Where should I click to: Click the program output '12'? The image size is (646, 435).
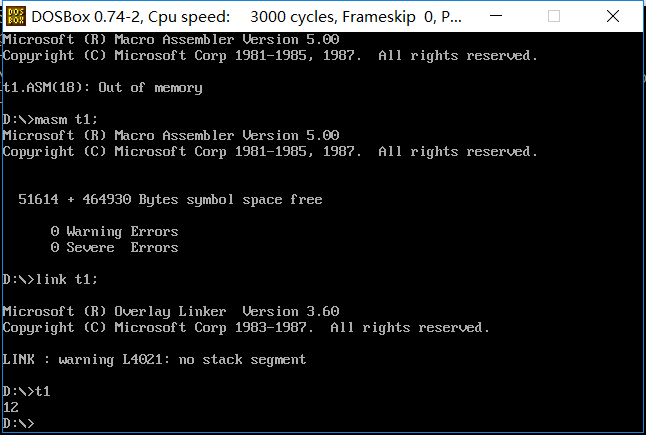point(11,407)
